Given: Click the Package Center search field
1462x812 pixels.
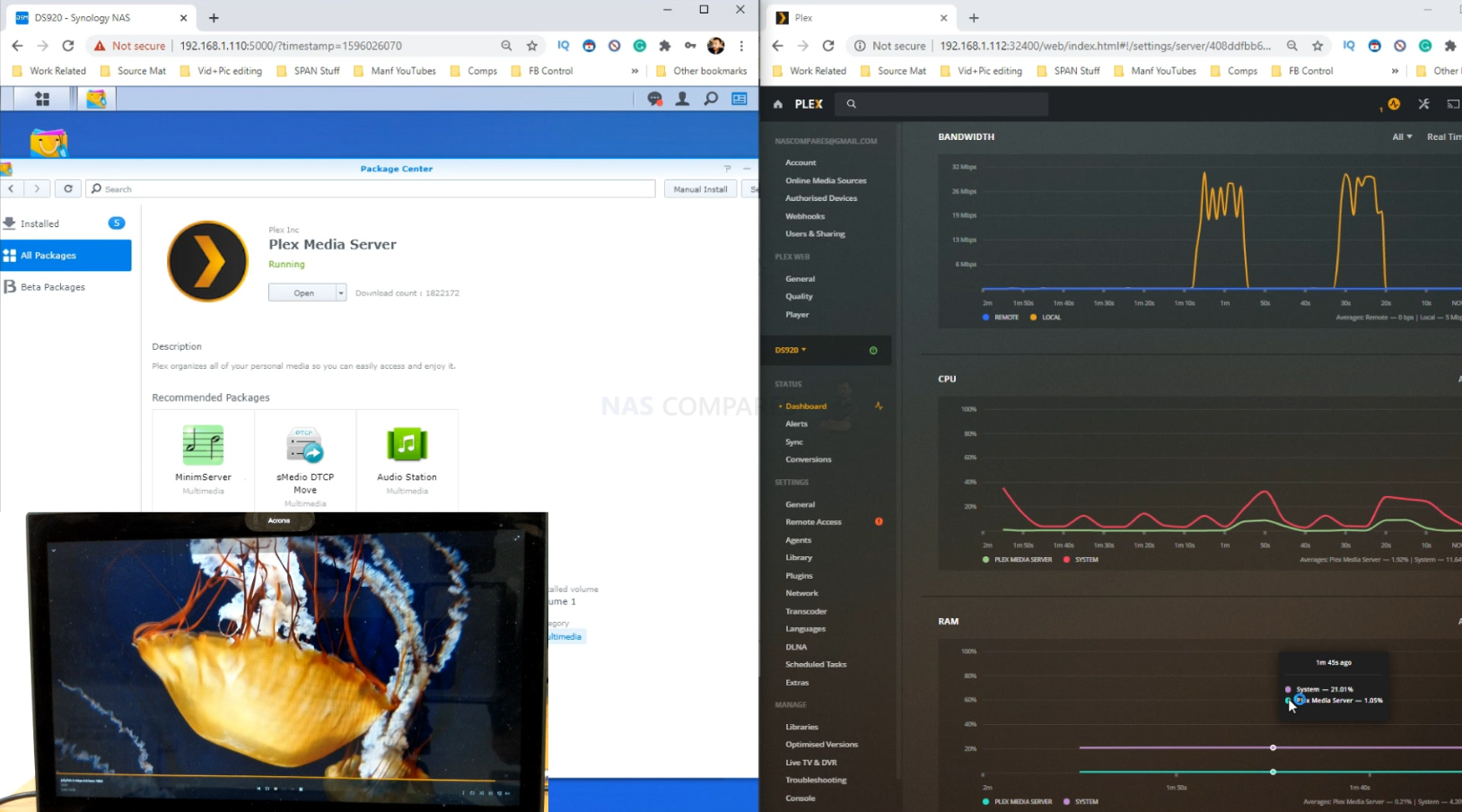Looking at the screenshot, I should tap(371, 189).
